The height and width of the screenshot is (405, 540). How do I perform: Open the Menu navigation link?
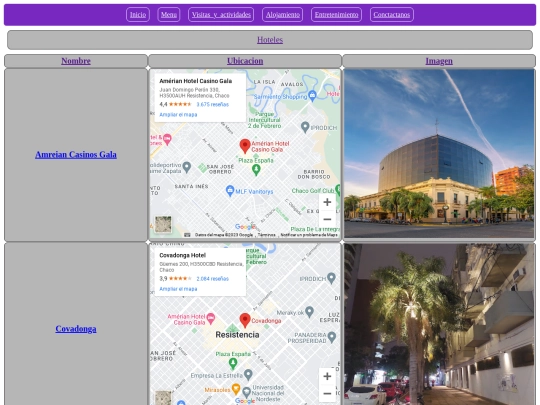point(169,14)
